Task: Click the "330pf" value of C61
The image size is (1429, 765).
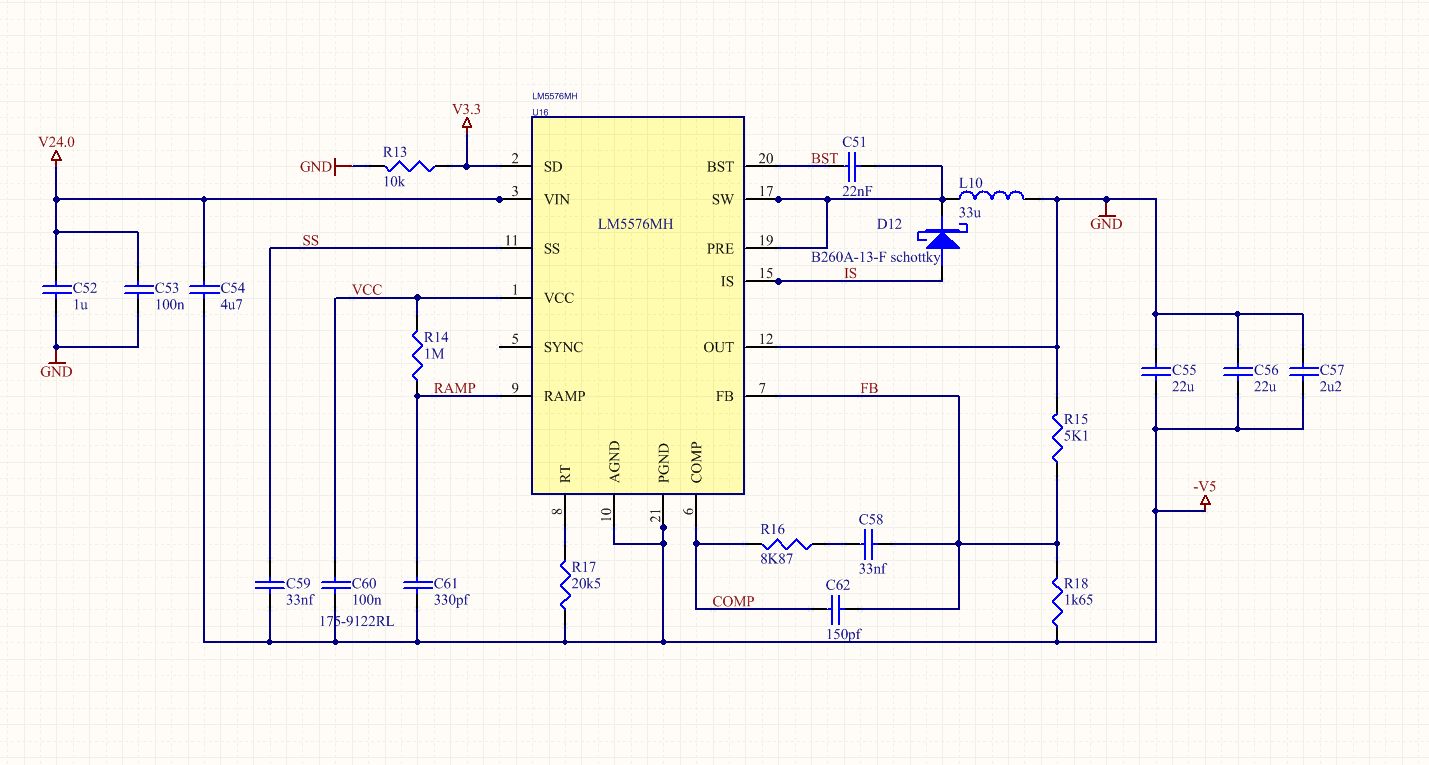Action: [x=451, y=599]
